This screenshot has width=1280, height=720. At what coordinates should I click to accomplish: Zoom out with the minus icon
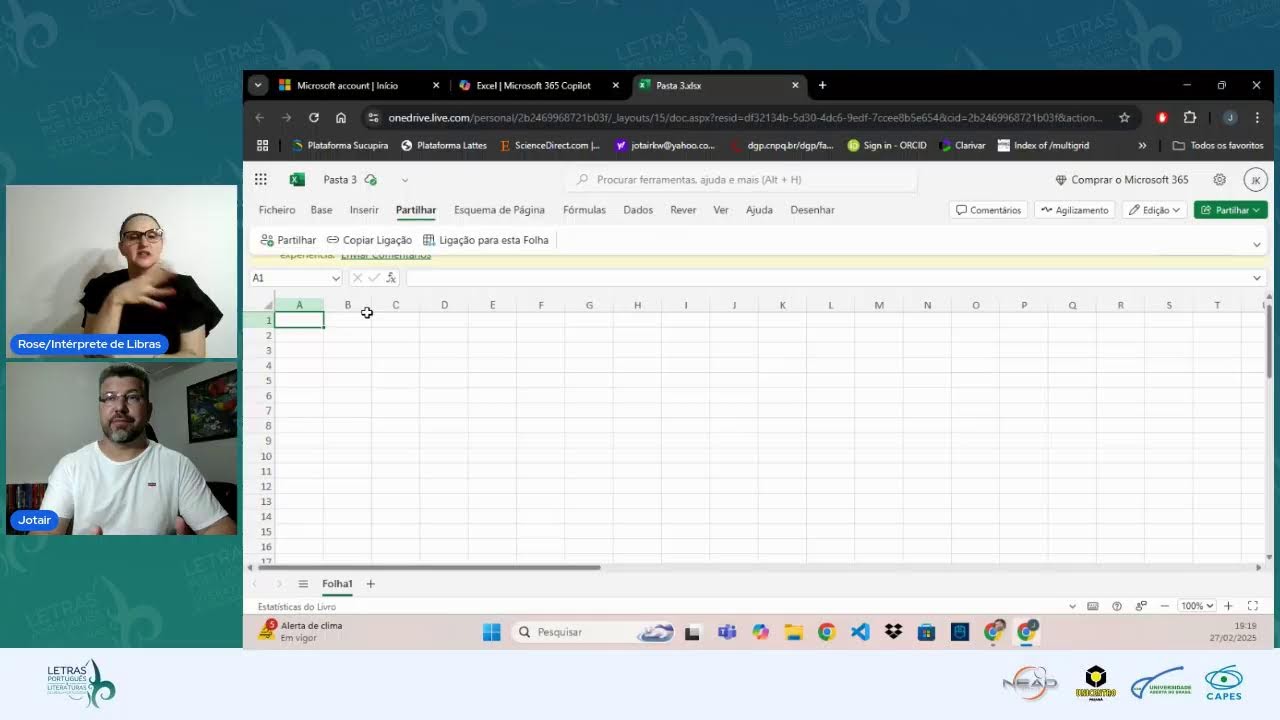tap(1164, 606)
